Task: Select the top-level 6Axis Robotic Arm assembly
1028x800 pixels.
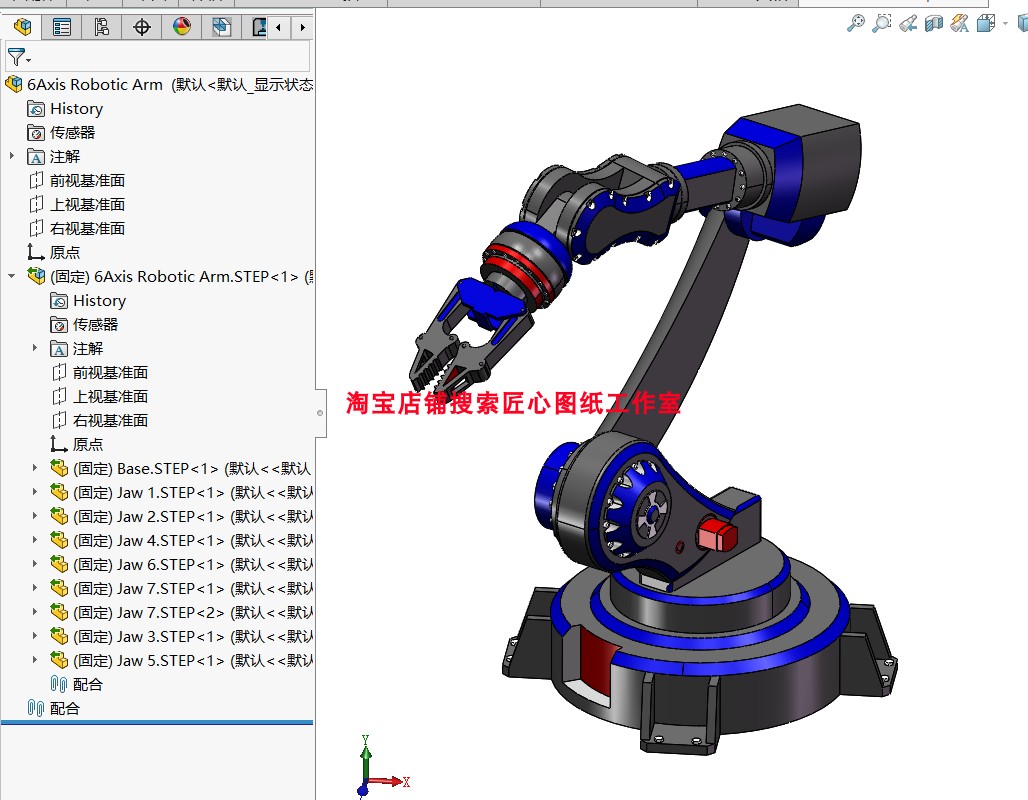Action: point(159,85)
